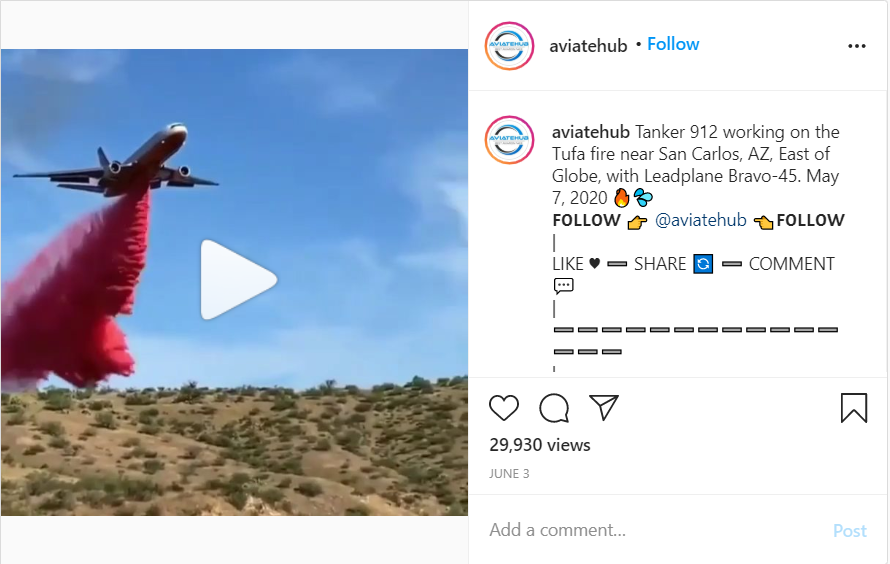Focus the Add a comment field
The image size is (890, 564).
click(653, 530)
